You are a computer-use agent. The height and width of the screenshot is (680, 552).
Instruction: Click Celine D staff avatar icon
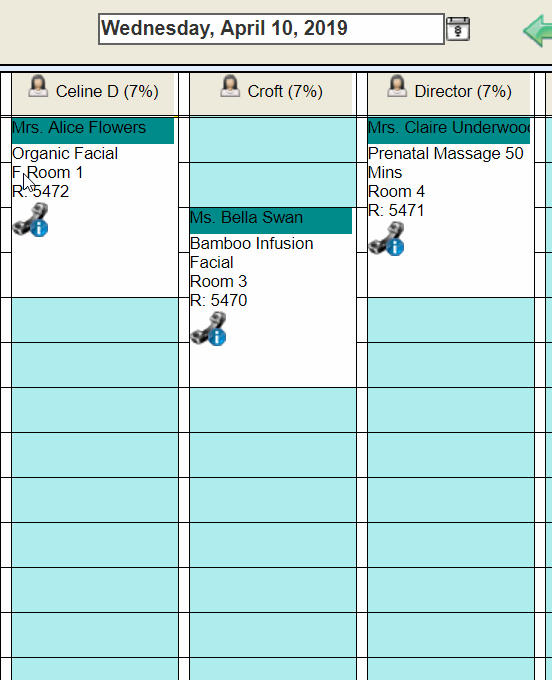pyautogui.click(x=38, y=86)
